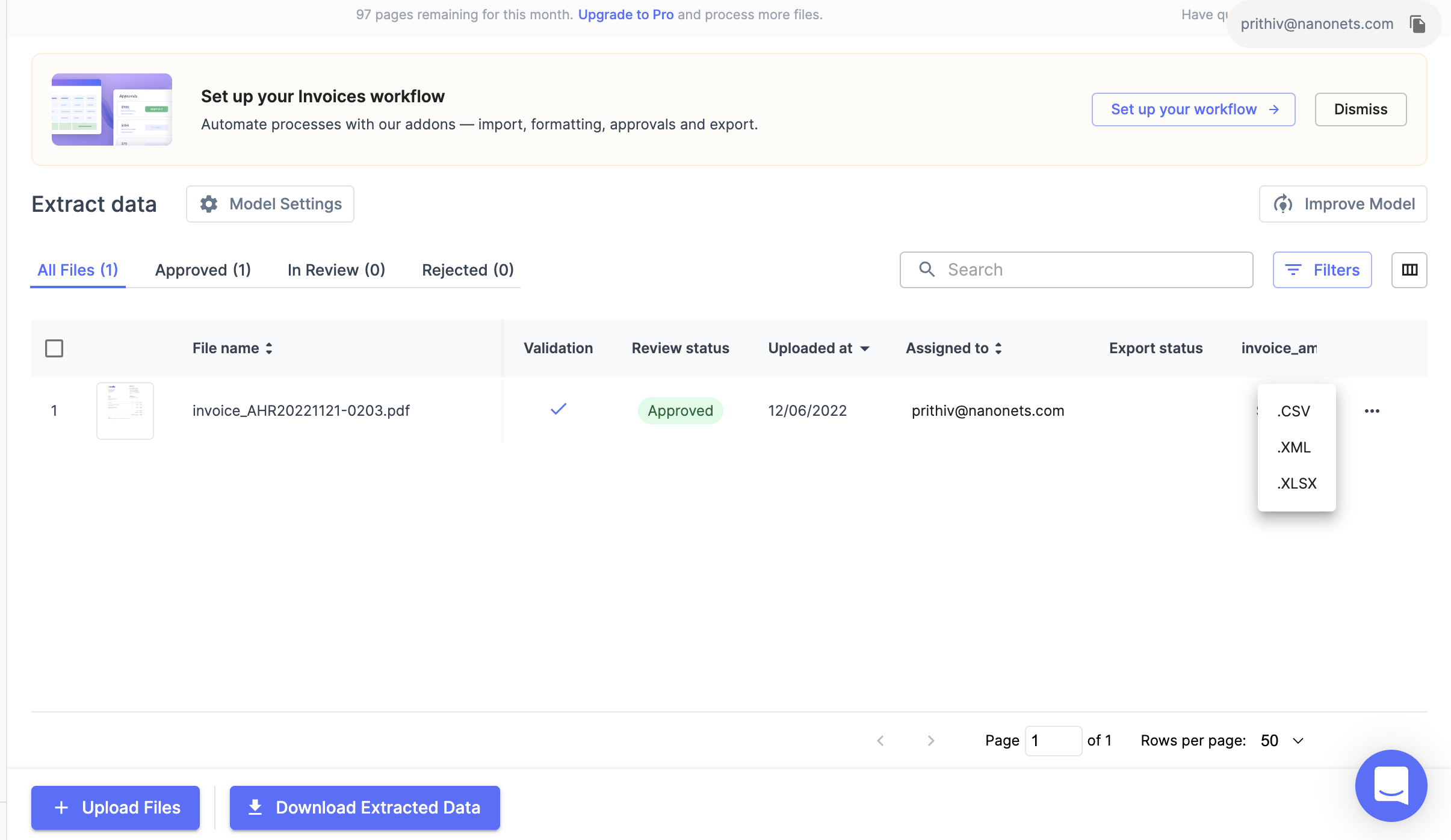Screen dimensions: 1451x840
Task: Click the Model Settings gear icon
Action: click(x=208, y=203)
